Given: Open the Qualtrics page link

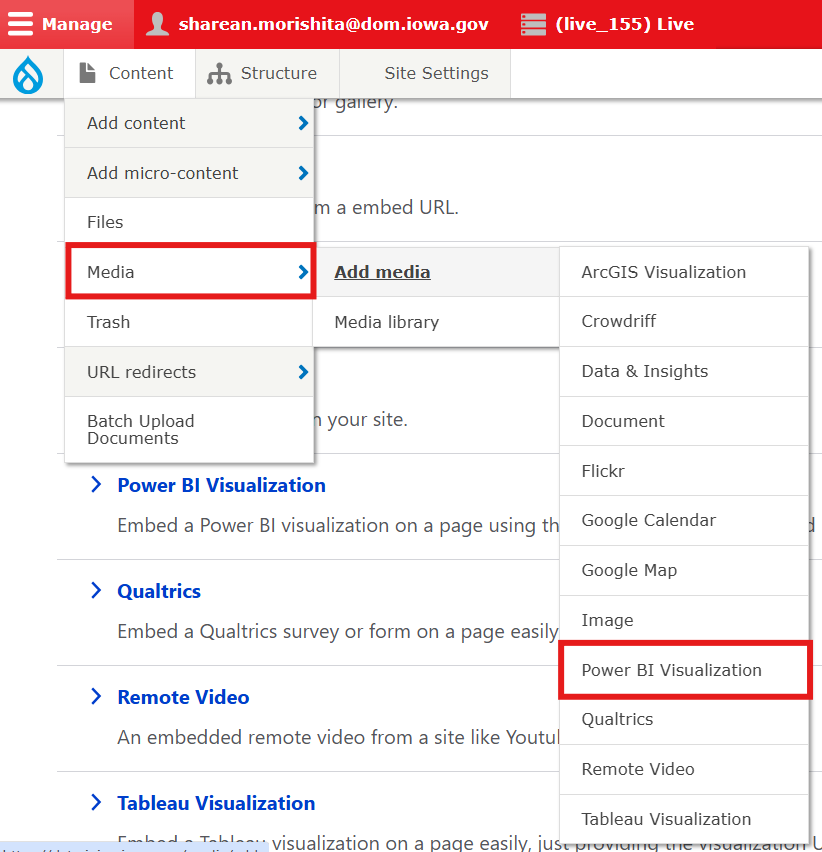Looking at the screenshot, I should 159,591.
